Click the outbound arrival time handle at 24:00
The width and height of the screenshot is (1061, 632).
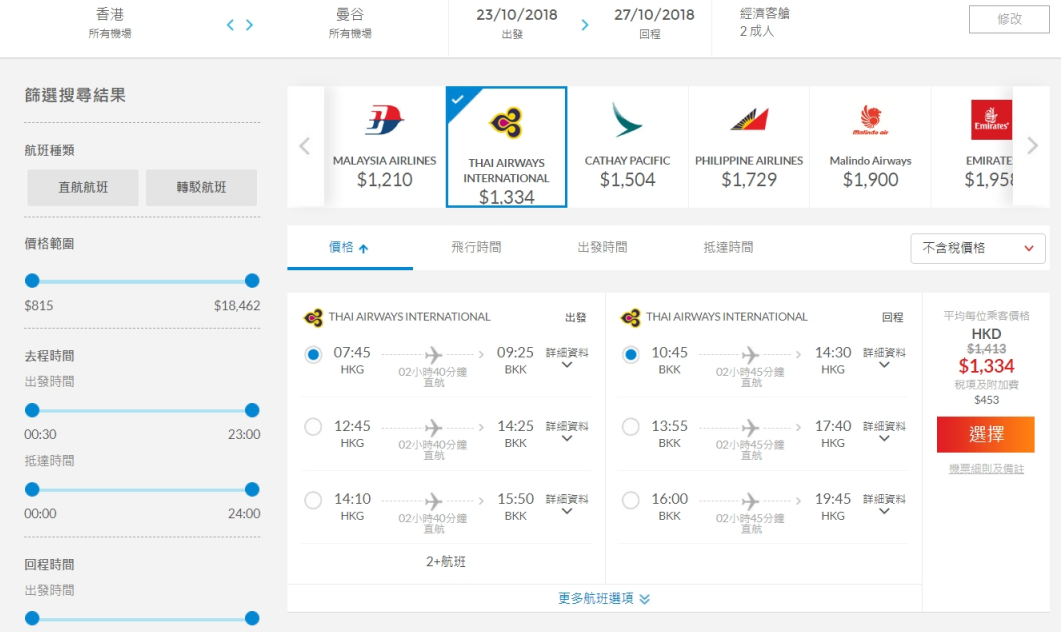(x=252, y=489)
